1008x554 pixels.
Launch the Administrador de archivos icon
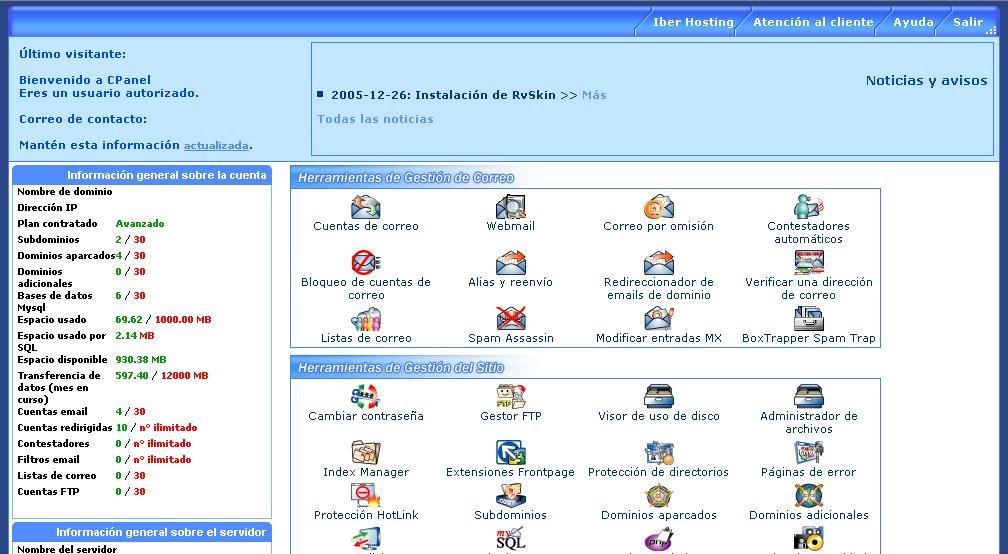[809, 397]
